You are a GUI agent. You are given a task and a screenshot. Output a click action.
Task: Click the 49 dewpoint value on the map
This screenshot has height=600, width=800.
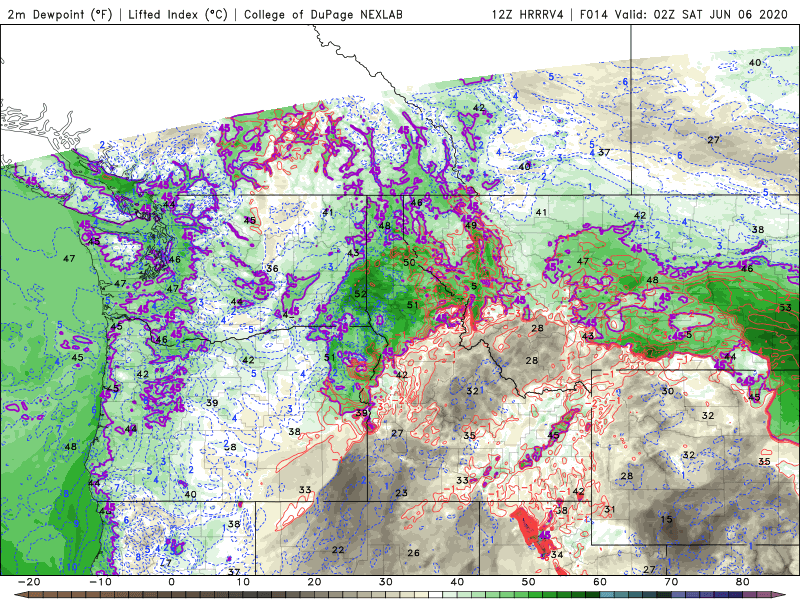[470, 225]
